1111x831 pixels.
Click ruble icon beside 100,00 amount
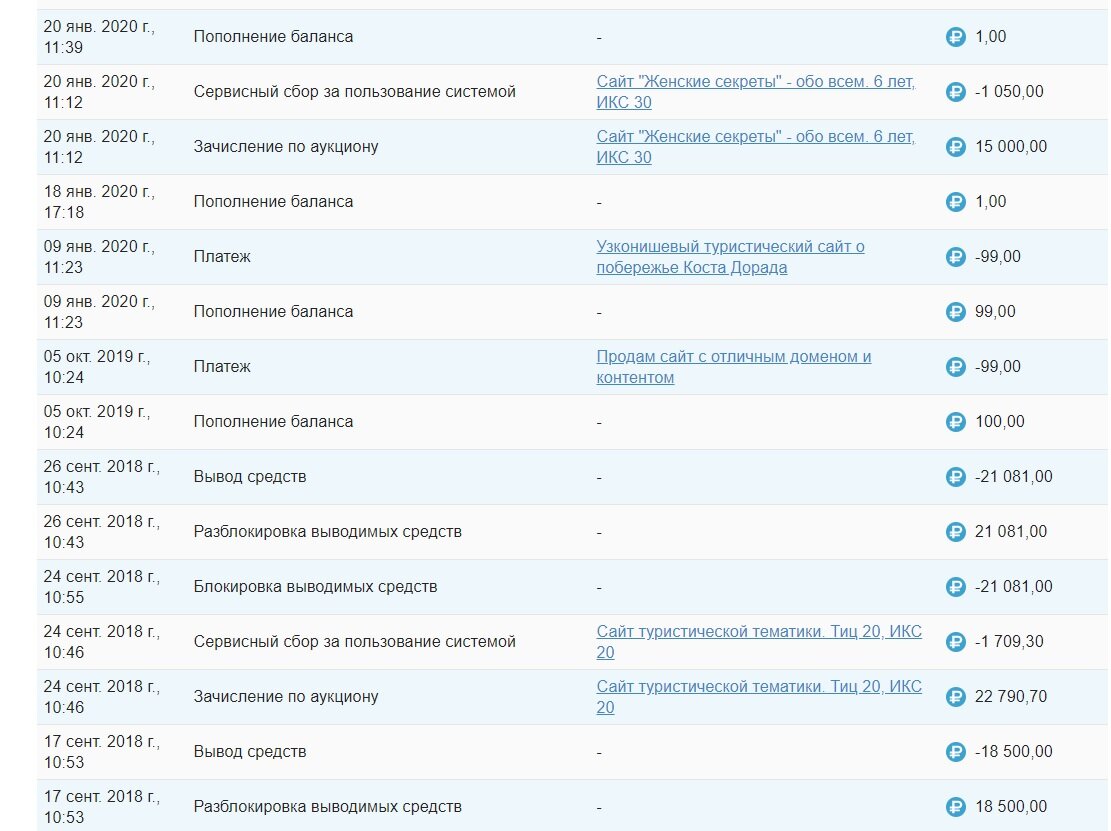coord(956,422)
